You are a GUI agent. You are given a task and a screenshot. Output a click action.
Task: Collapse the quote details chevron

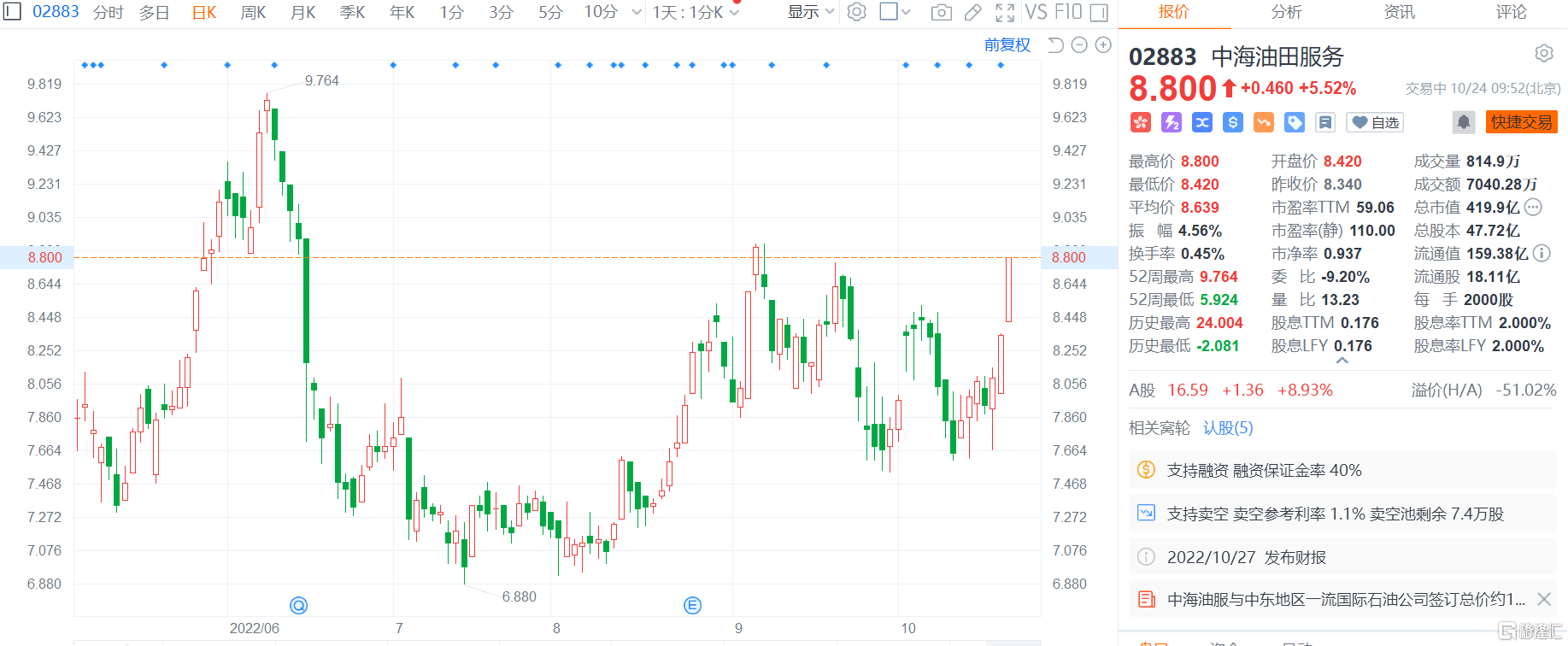(x=1342, y=361)
